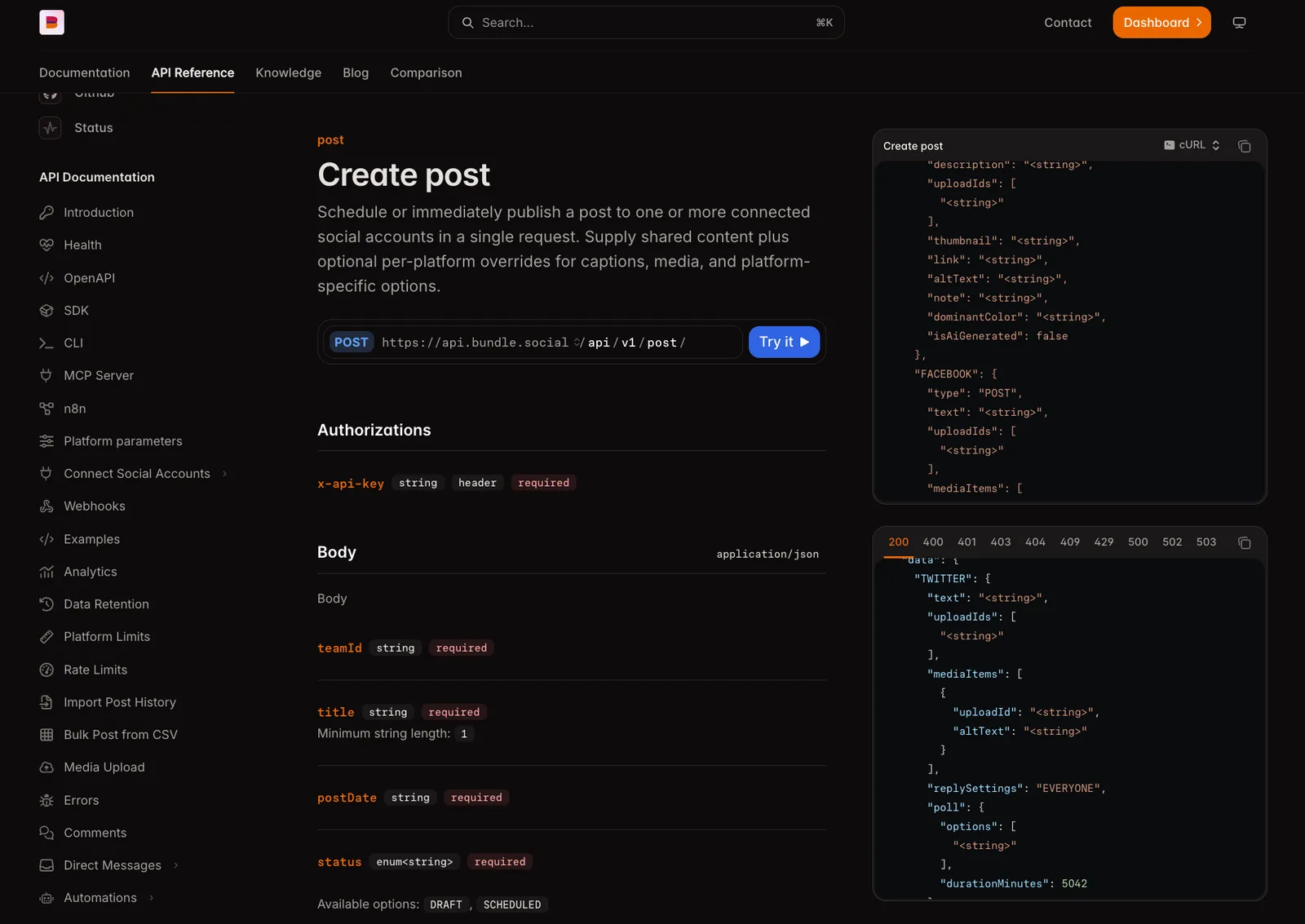
Task: Click the Errors bug icon
Action: 46,801
